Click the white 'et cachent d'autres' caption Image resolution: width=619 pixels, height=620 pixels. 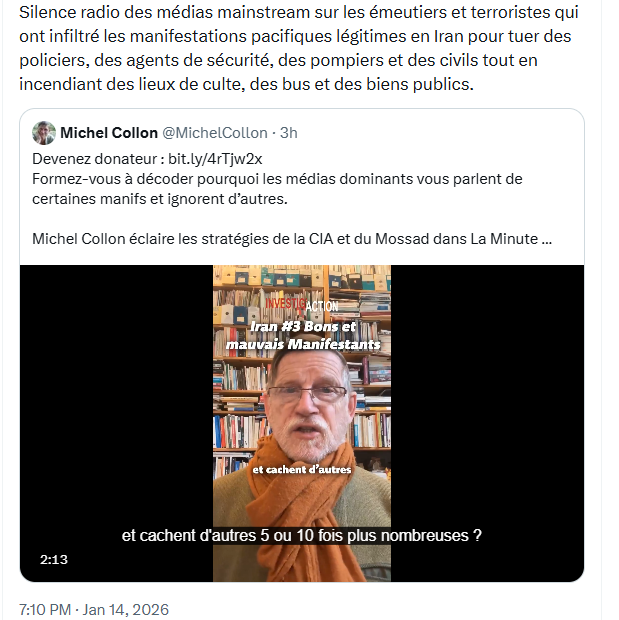302,469
